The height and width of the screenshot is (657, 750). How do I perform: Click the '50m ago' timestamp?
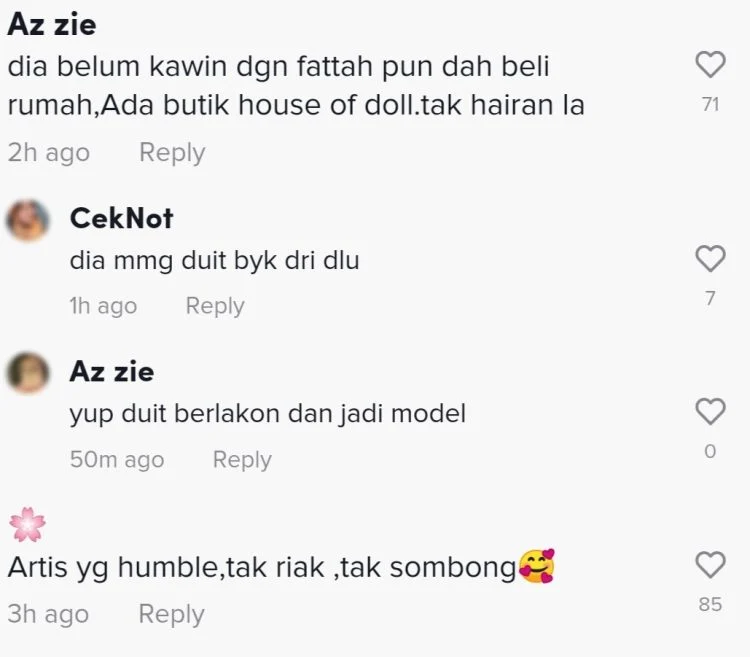click(x=117, y=460)
